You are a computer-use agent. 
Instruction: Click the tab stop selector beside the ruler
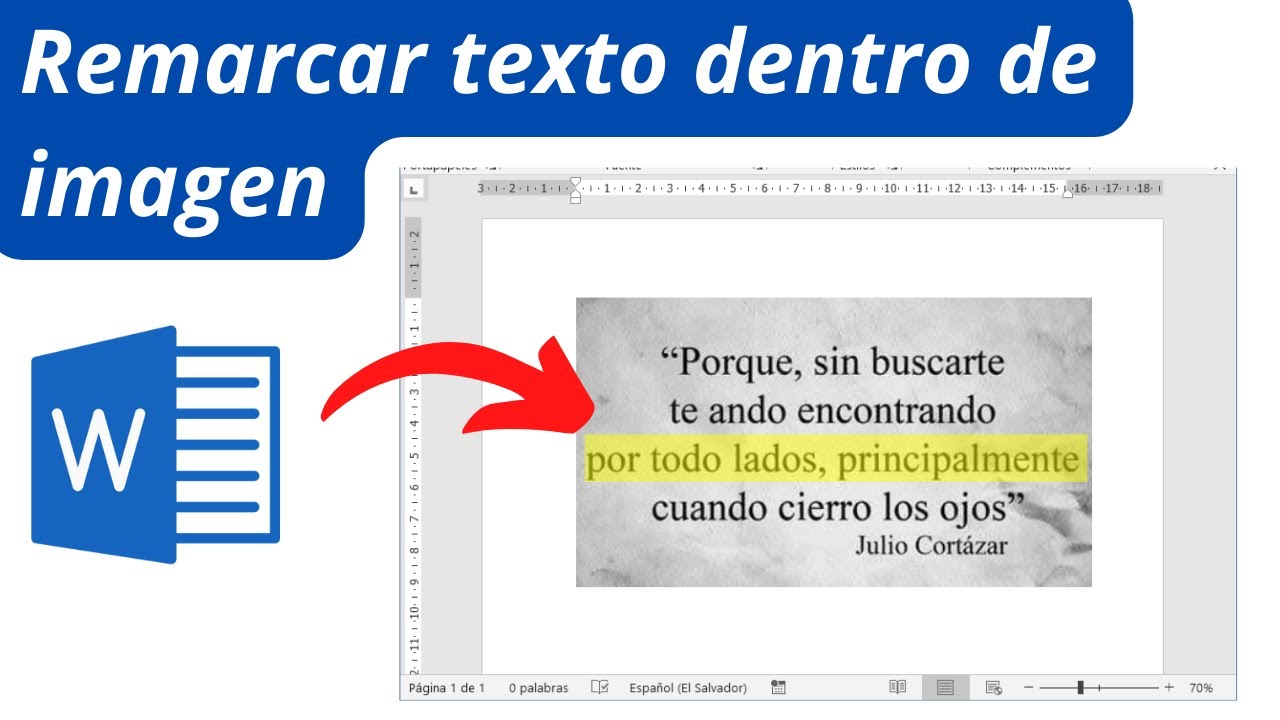[414, 189]
